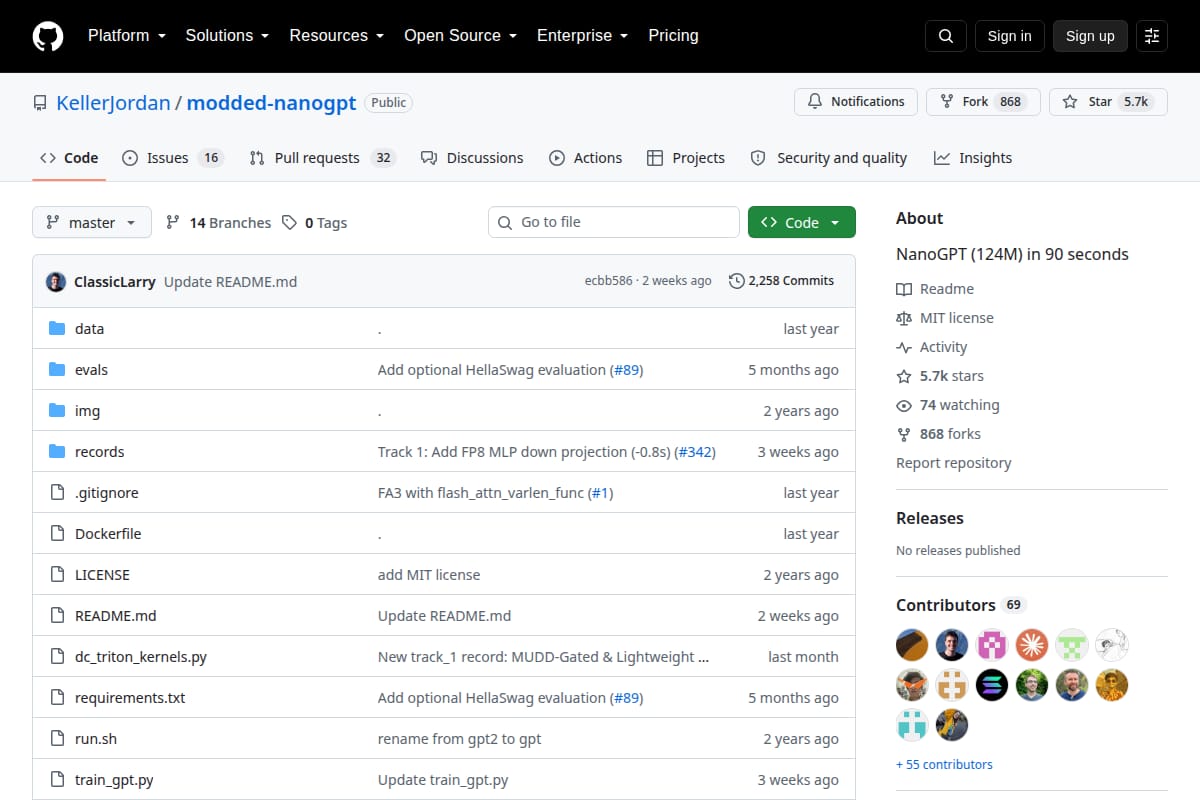
Task: Open the GitHub homepage logo
Action: coord(48,36)
